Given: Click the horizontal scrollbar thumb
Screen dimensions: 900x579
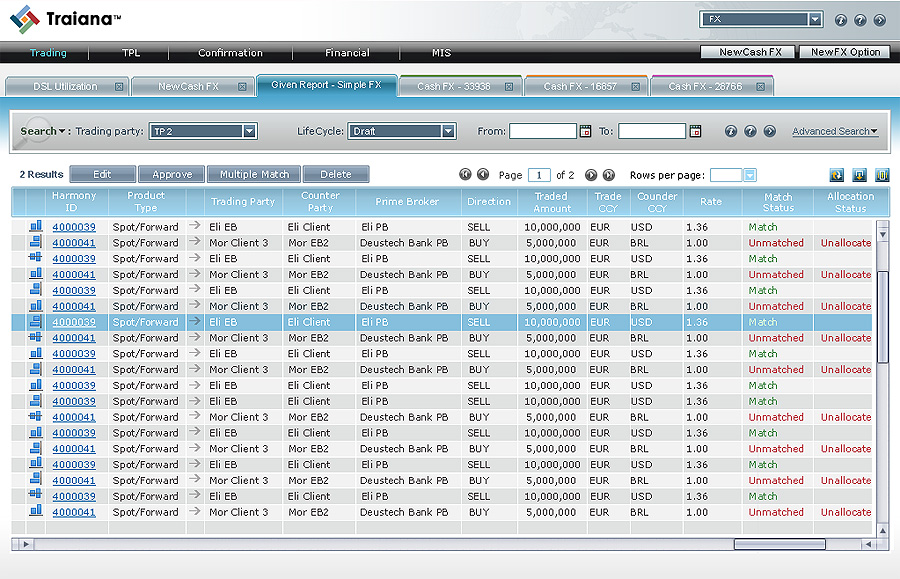Looking at the screenshot, I should click(x=779, y=544).
